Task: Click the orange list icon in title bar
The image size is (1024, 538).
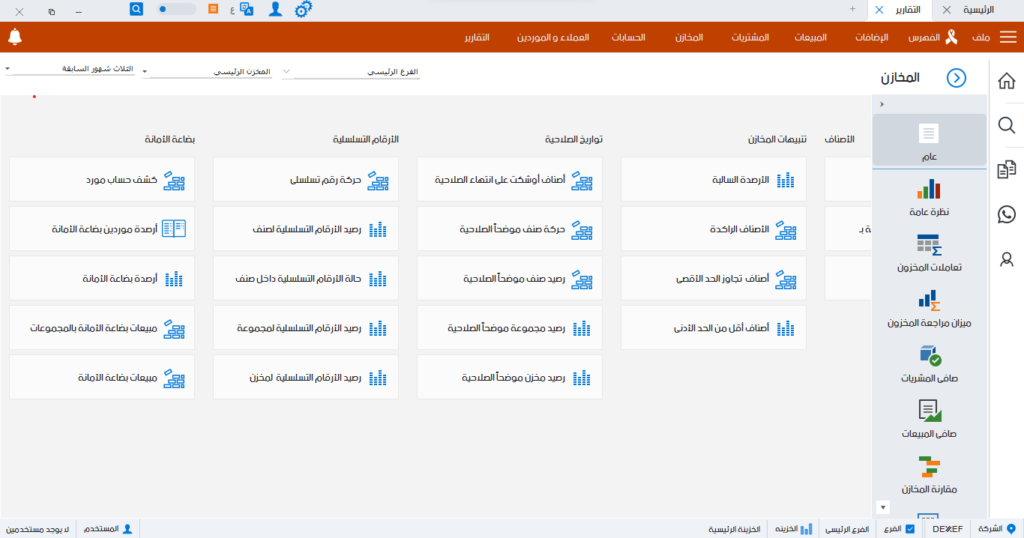Action: tap(213, 8)
